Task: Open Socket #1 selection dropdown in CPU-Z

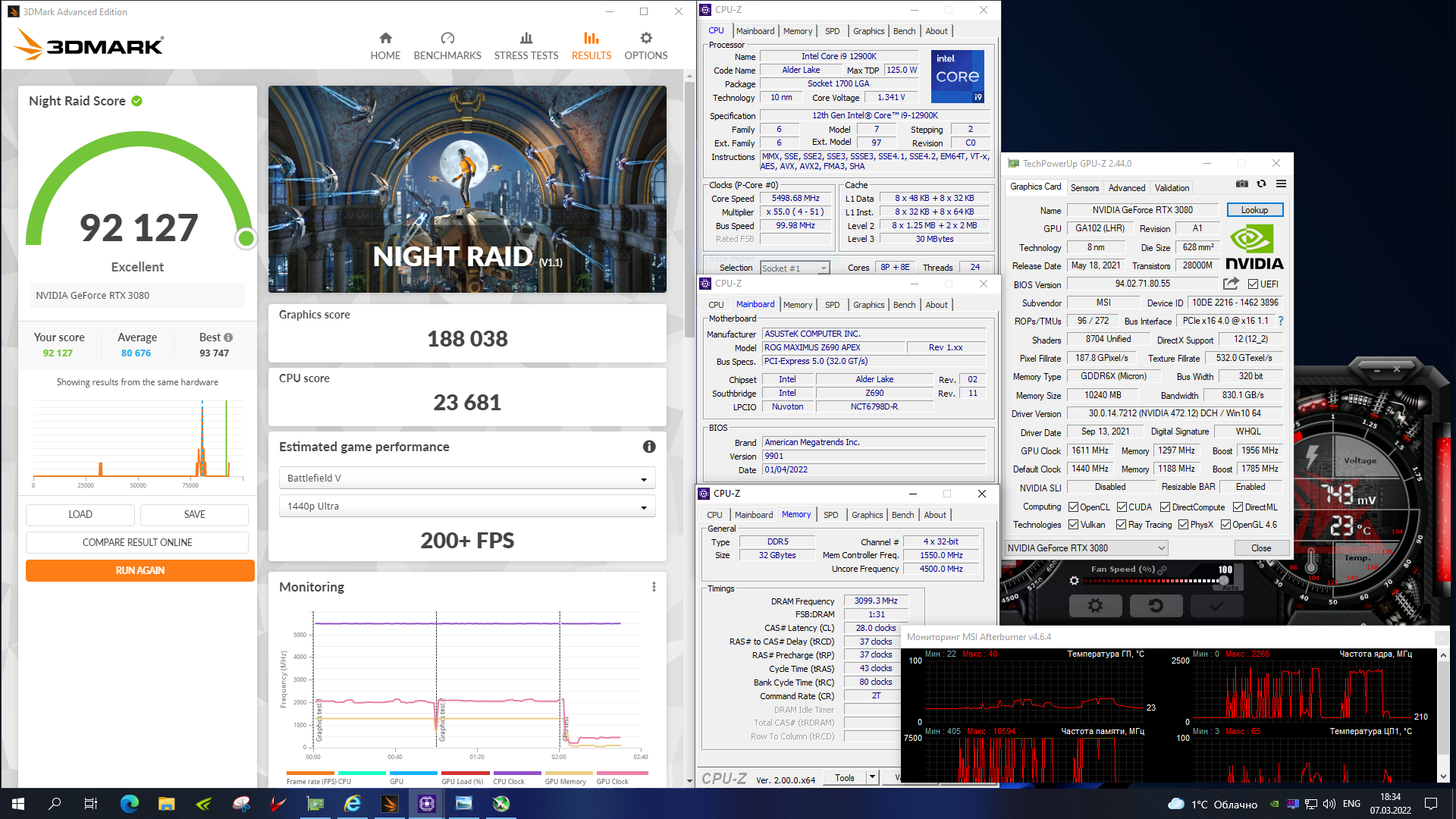Action: 795,268
